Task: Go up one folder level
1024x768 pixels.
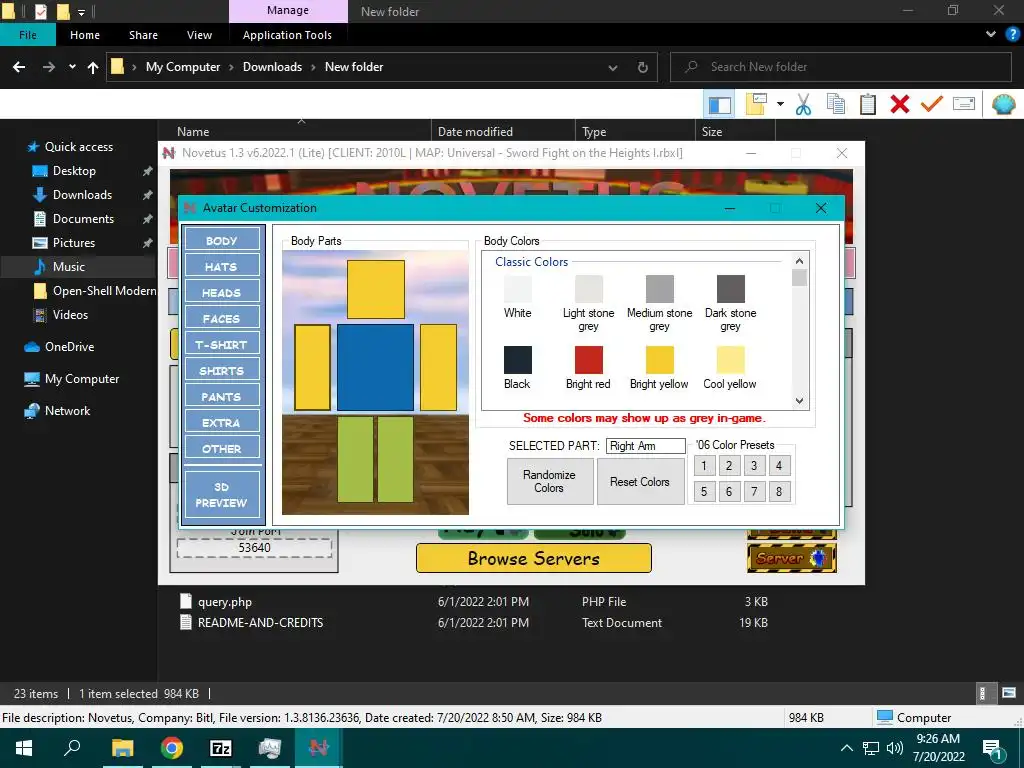Action: [x=93, y=67]
